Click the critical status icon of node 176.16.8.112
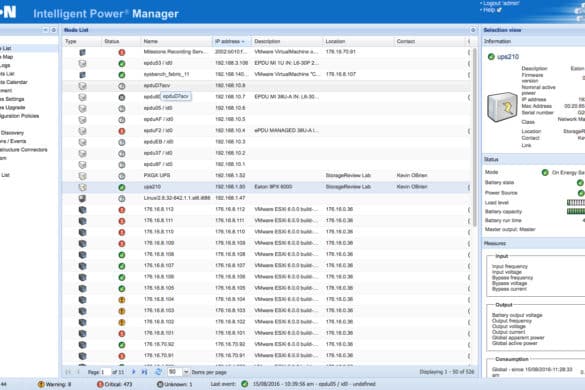This screenshot has height=390, width=585. coord(122,210)
